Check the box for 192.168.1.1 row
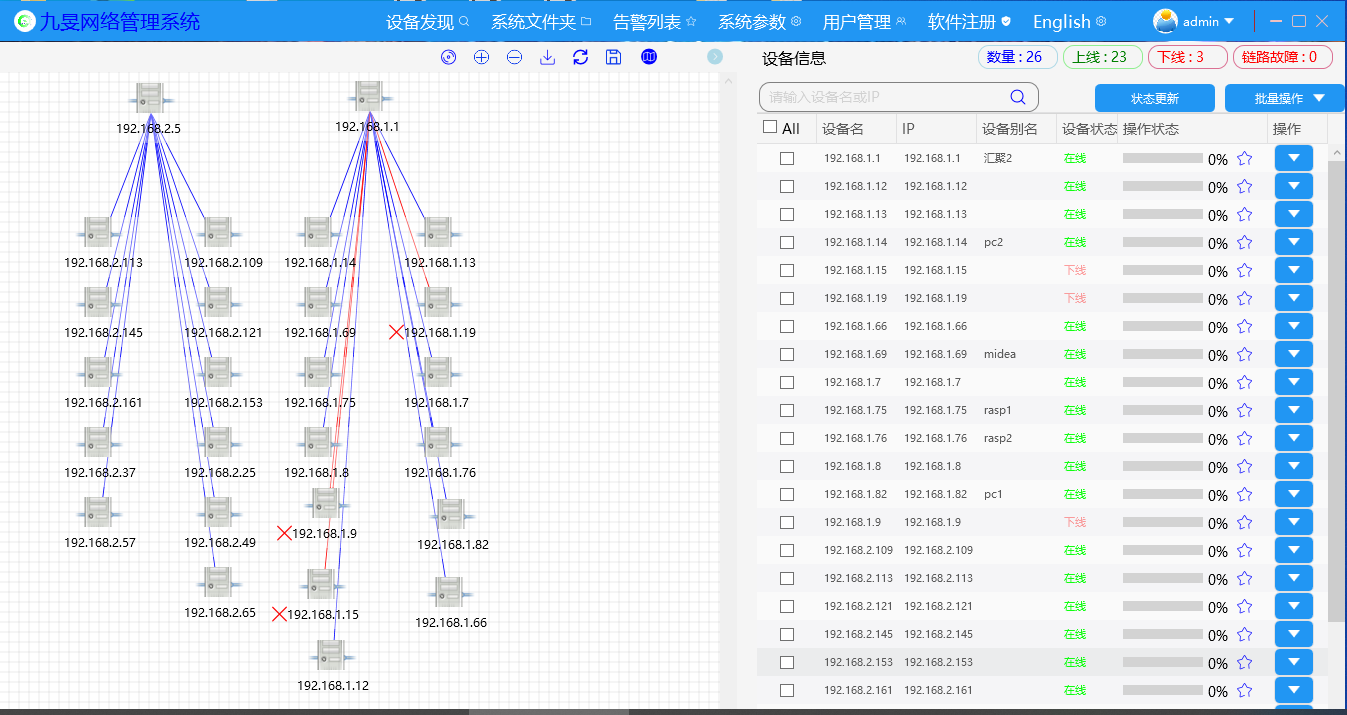The height and width of the screenshot is (715, 1347). (x=787, y=158)
